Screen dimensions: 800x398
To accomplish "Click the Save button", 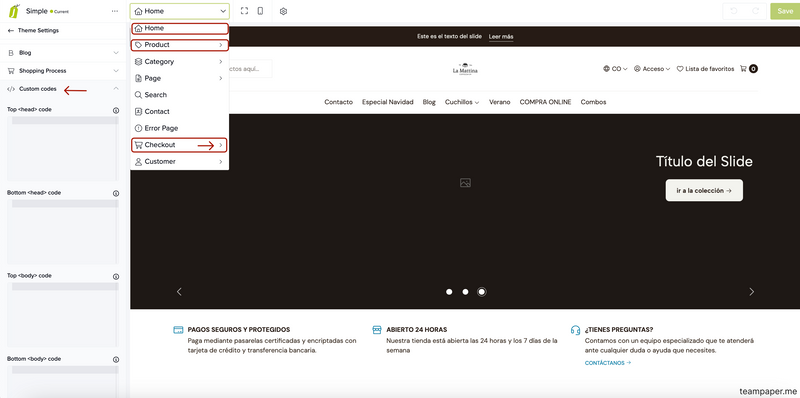I will 785,11.
